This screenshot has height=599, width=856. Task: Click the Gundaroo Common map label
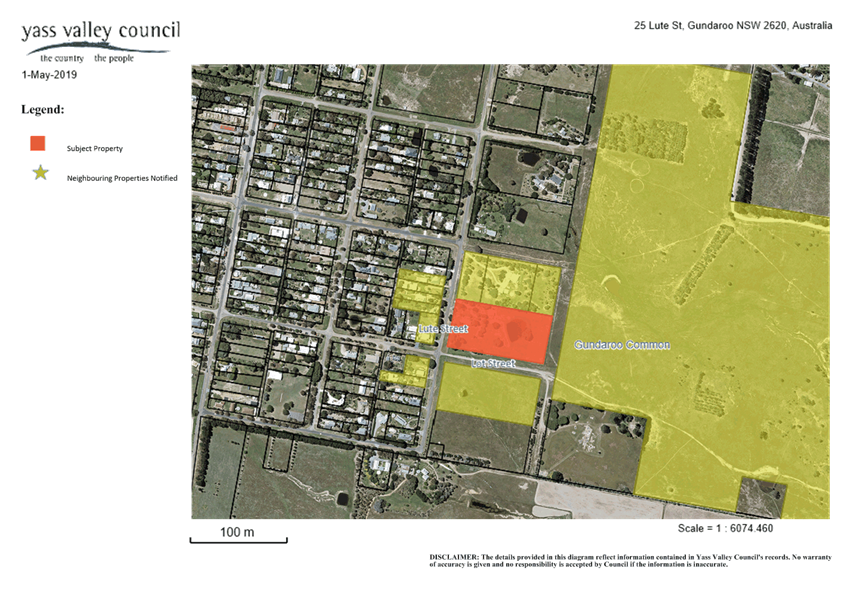(622, 345)
